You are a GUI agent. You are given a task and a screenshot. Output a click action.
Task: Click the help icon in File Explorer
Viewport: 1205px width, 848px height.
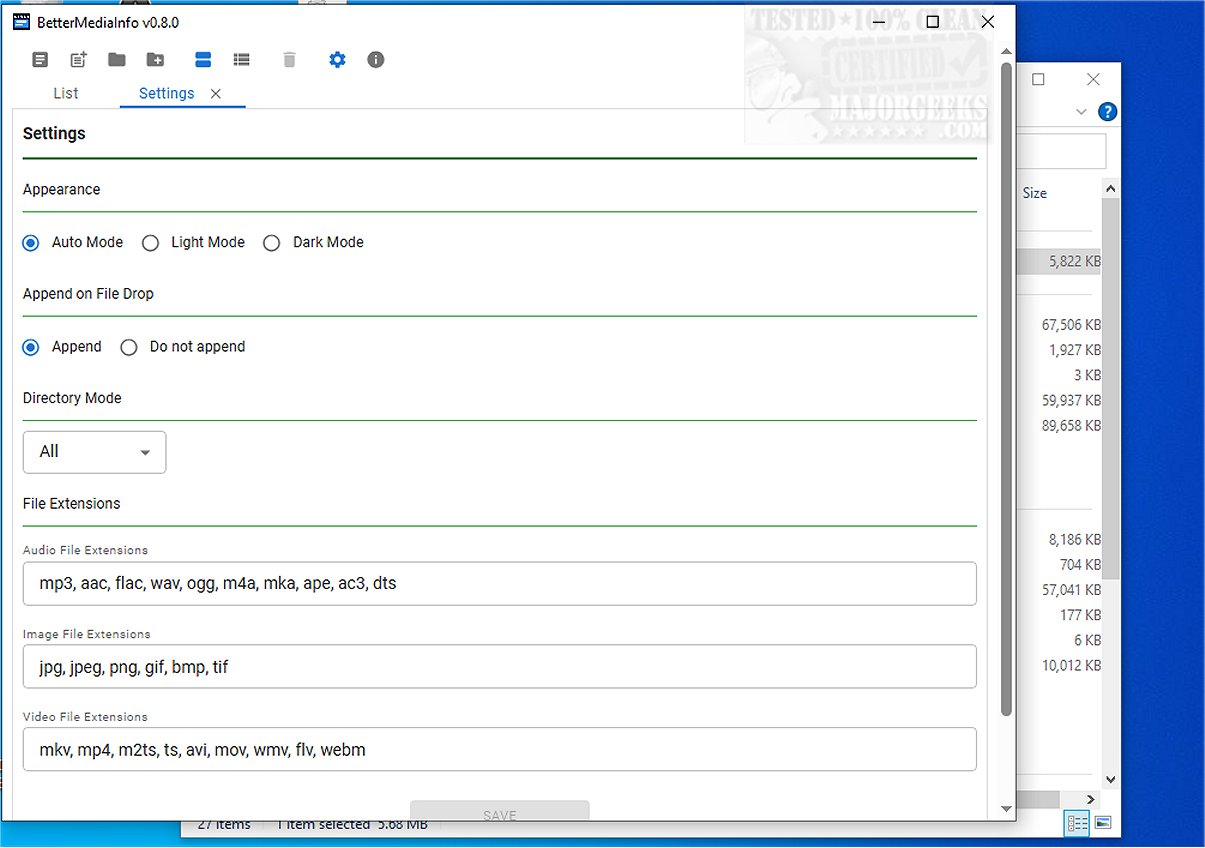click(1107, 112)
